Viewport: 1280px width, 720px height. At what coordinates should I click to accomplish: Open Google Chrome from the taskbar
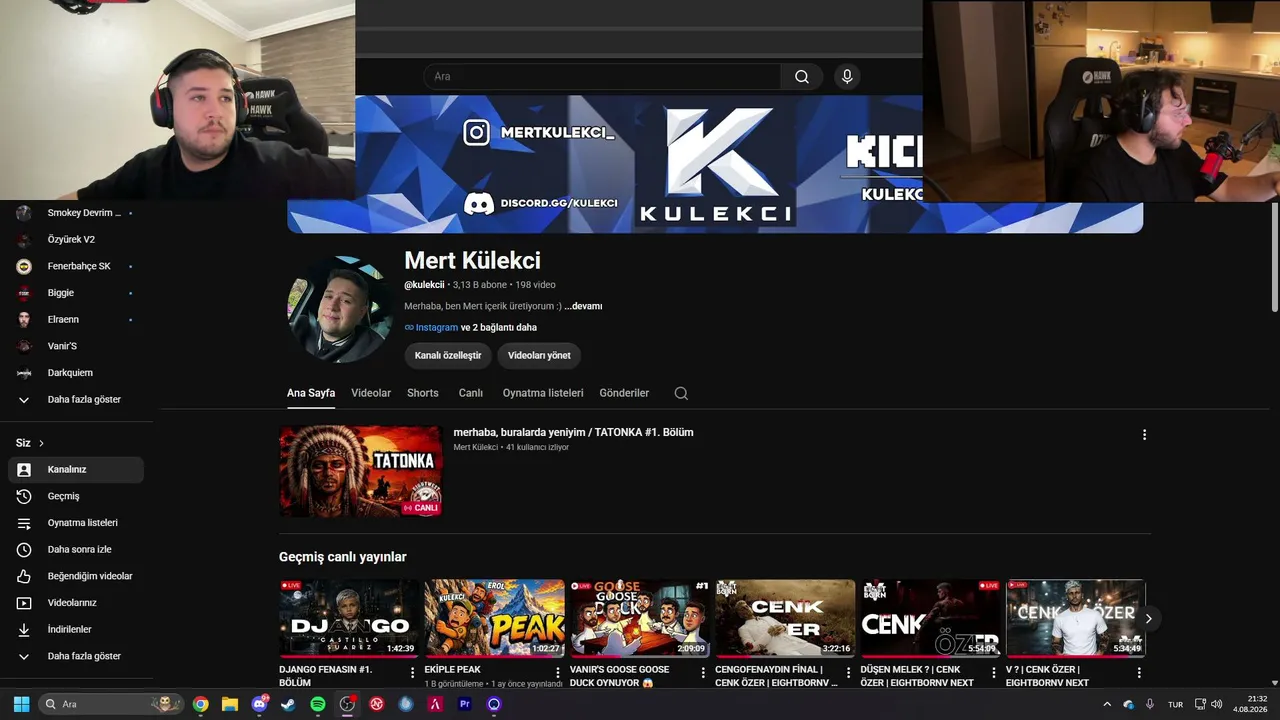point(201,704)
